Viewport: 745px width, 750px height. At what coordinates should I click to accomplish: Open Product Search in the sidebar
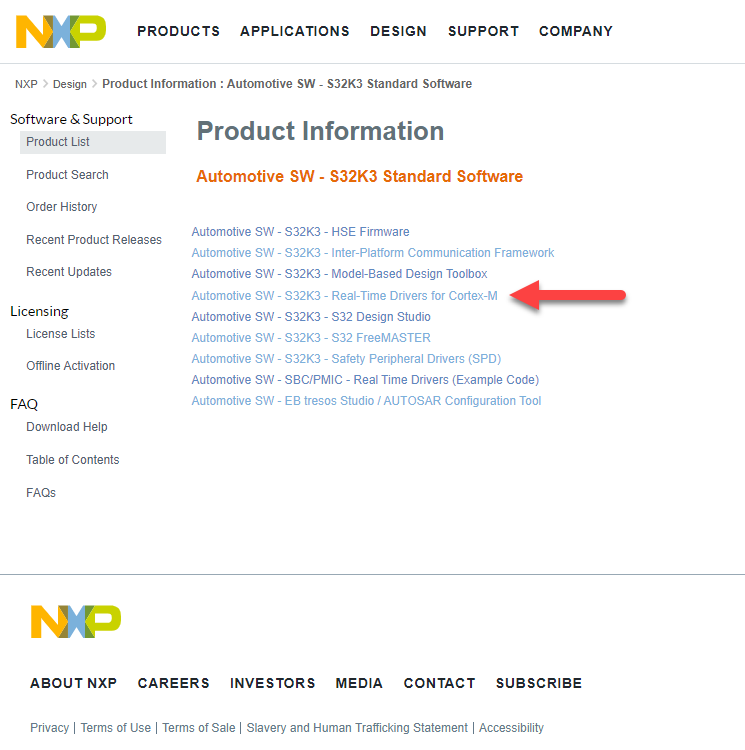coord(67,175)
